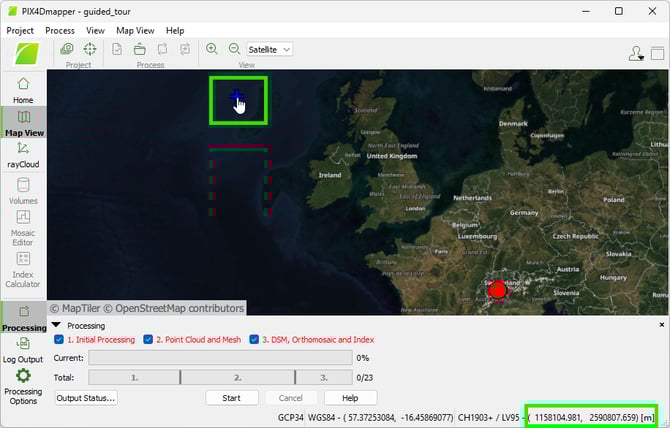The height and width of the screenshot is (428, 670).
Task: Zoom out on the map
Action: (235, 49)
